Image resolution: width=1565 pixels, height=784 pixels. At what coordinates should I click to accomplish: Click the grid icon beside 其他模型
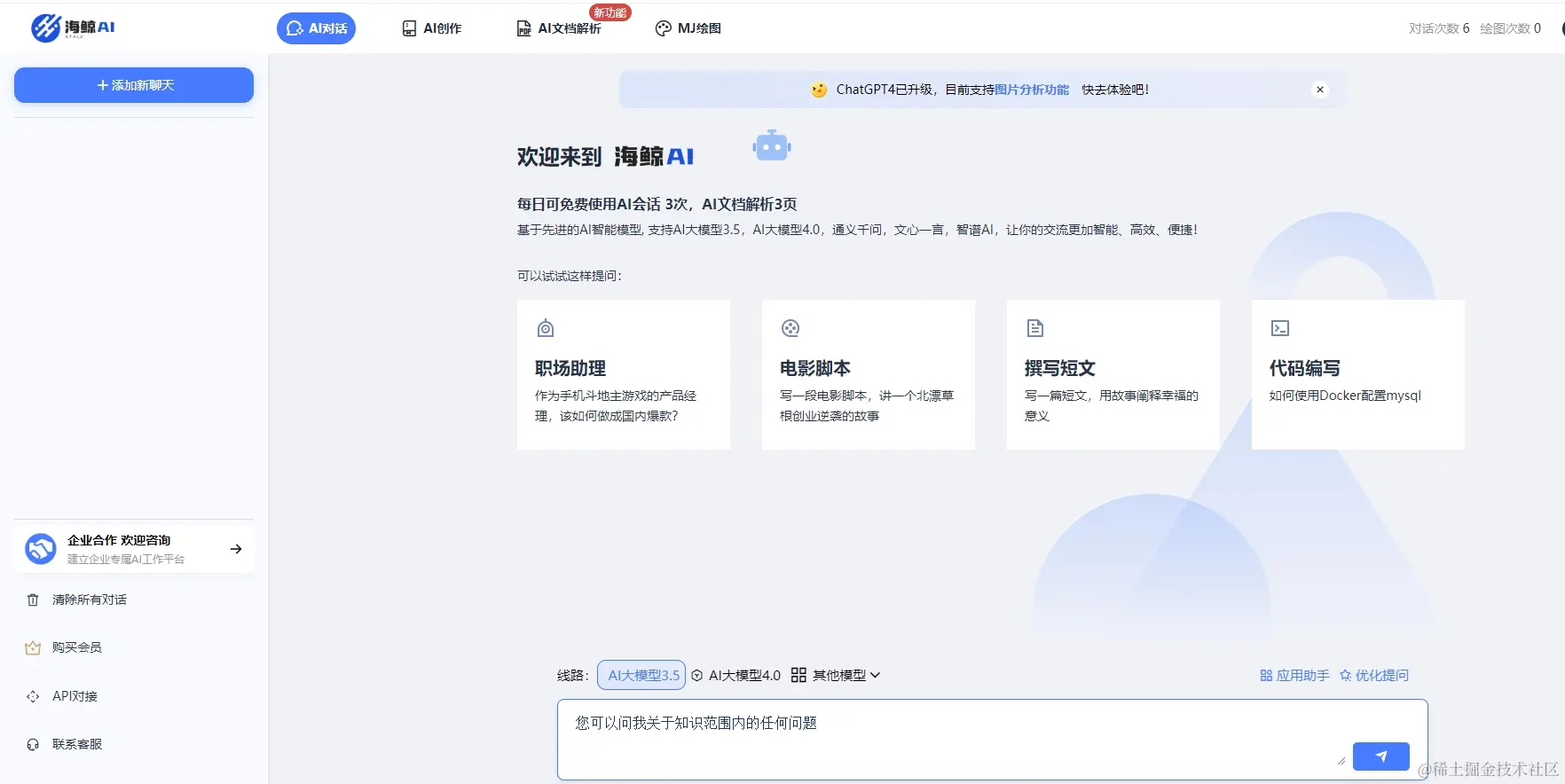point(798,675)
